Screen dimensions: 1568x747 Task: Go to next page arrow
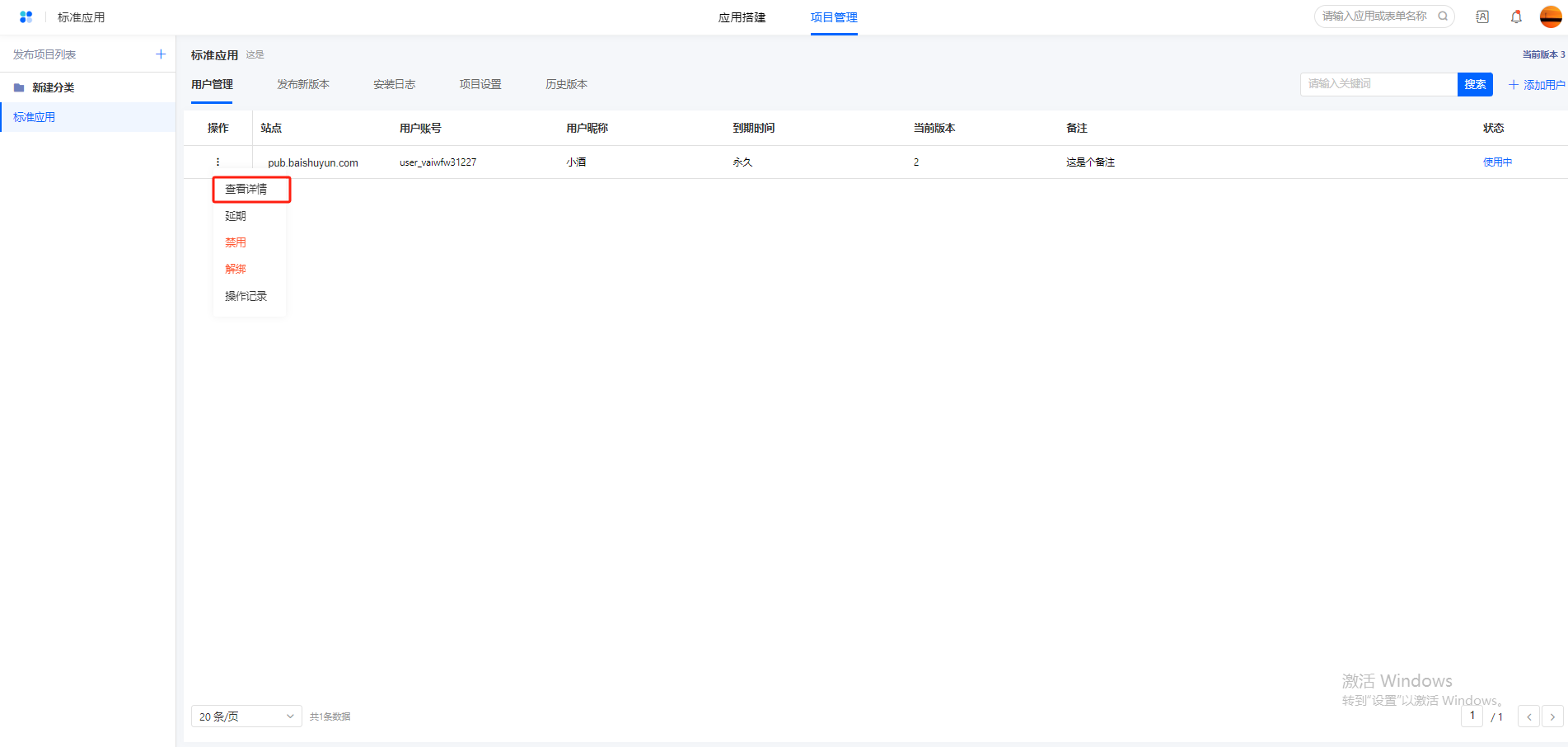[x=1552, y=716]
